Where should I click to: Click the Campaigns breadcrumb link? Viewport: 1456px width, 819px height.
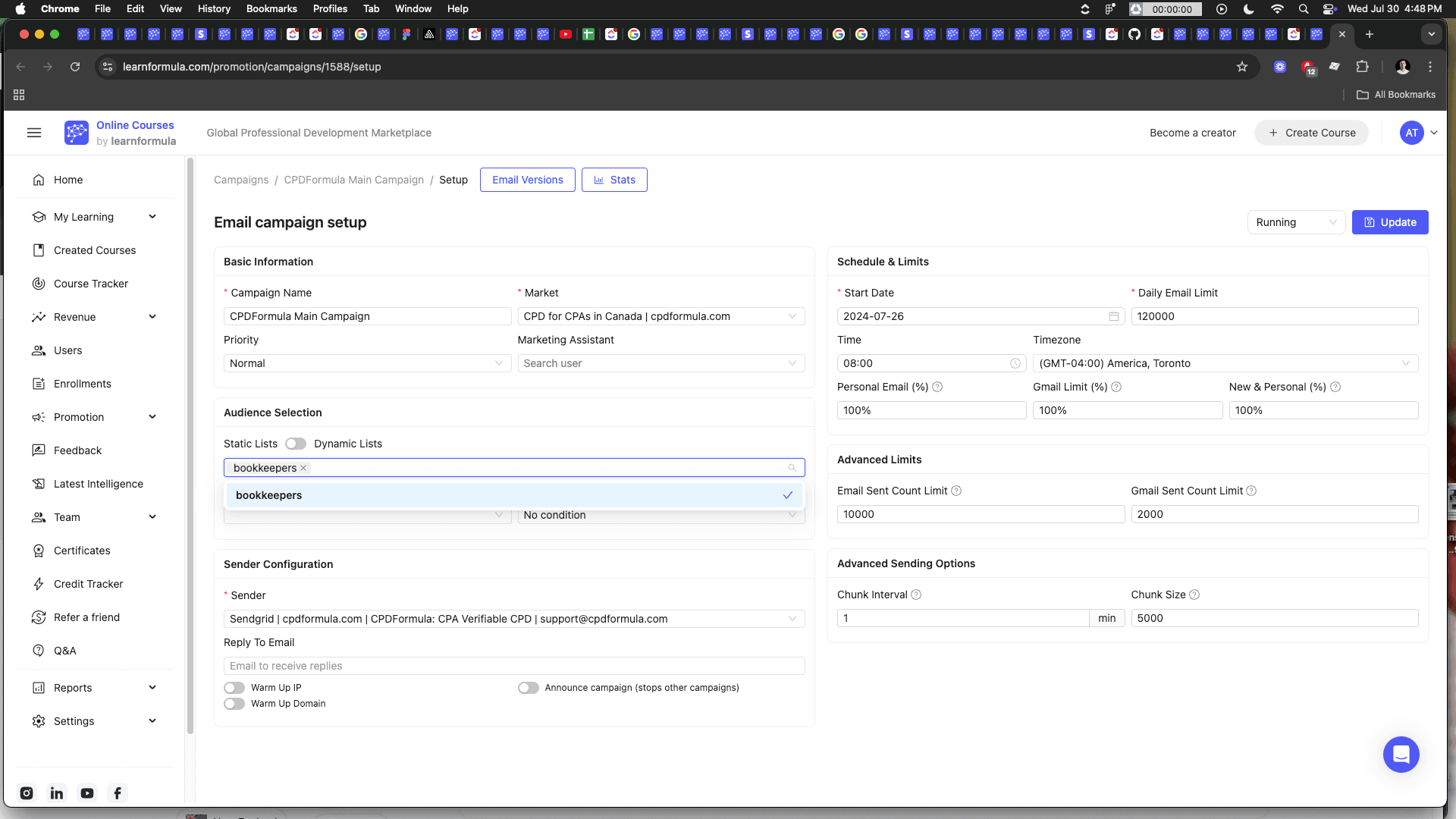241,180
